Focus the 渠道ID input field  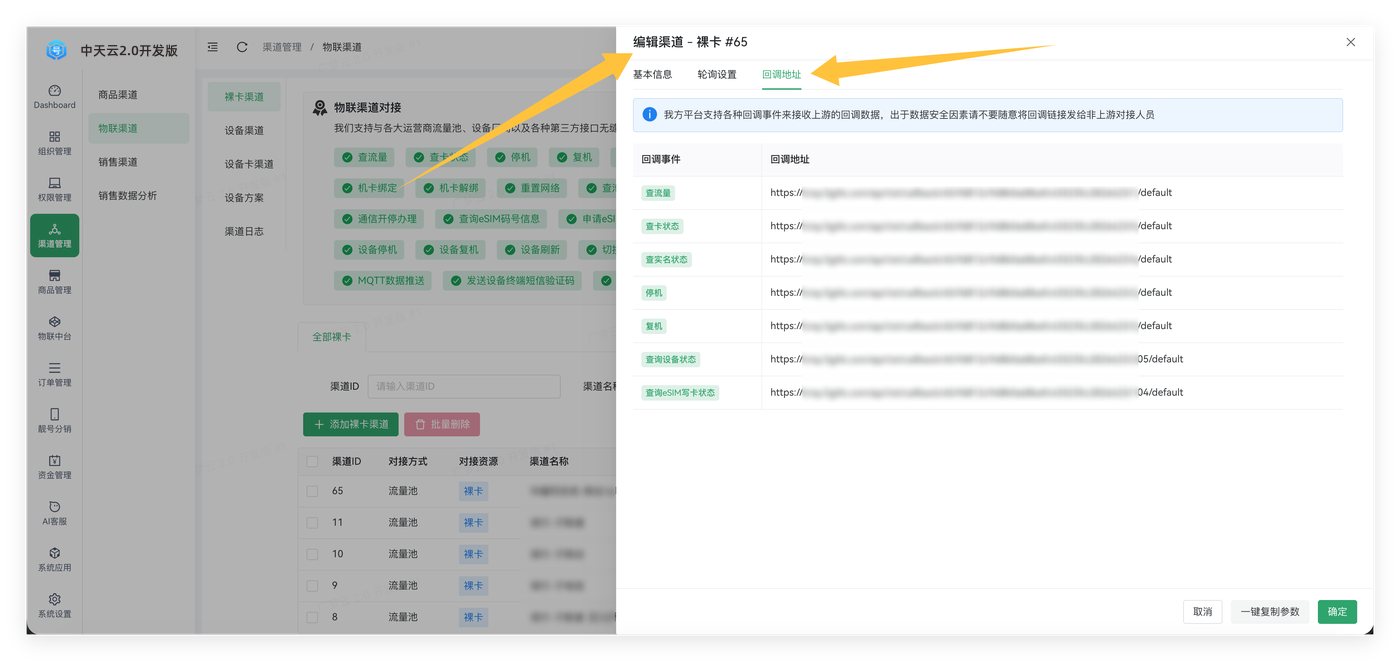(x=464, y=387)
